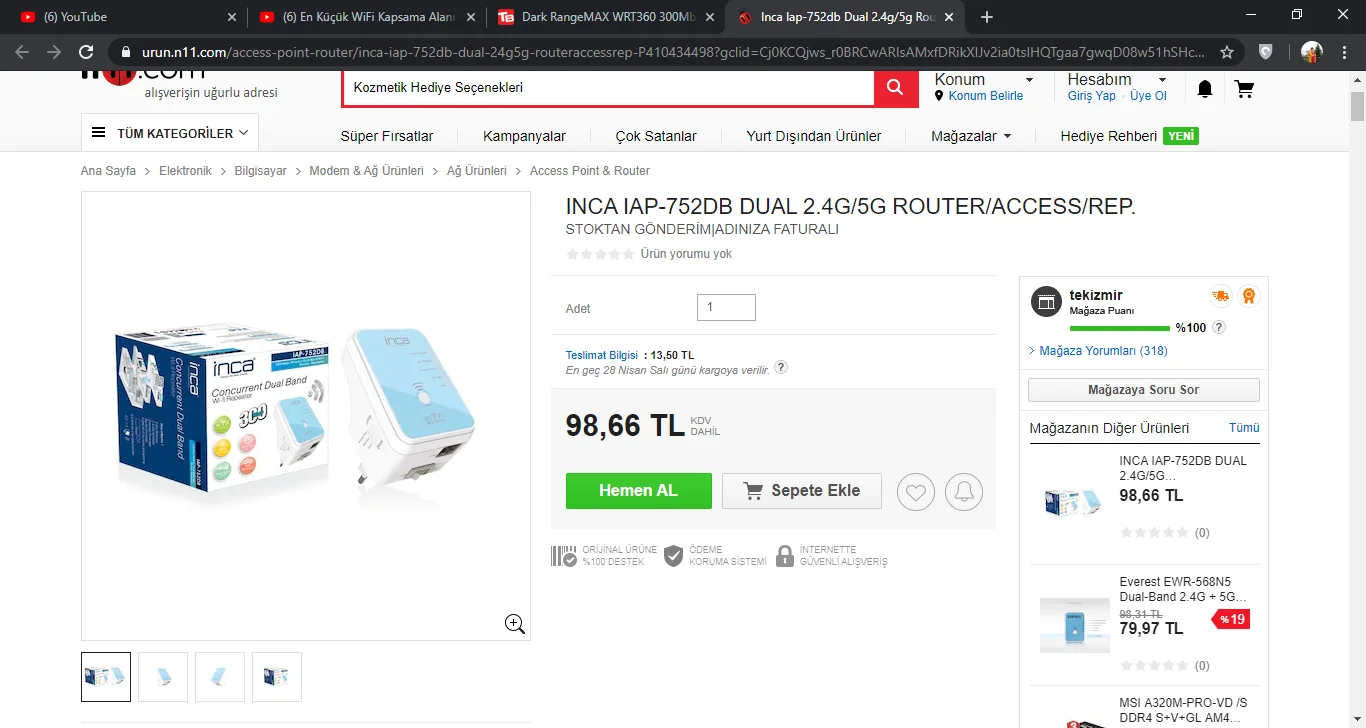Set price alert using bell icon
The height and width of the screenshot is (728, 1366).
pyautogui.click(x=964, y=491)
